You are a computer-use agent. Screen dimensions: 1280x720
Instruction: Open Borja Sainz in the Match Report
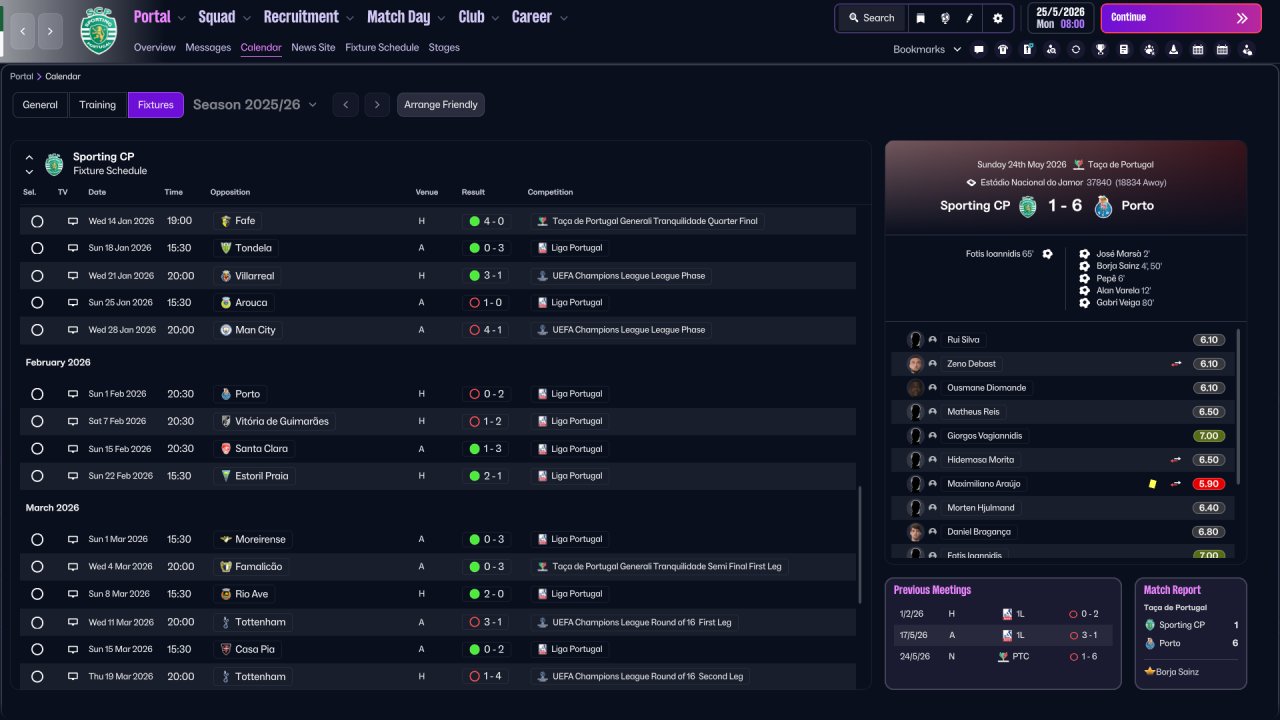(x=1177, y=672)
